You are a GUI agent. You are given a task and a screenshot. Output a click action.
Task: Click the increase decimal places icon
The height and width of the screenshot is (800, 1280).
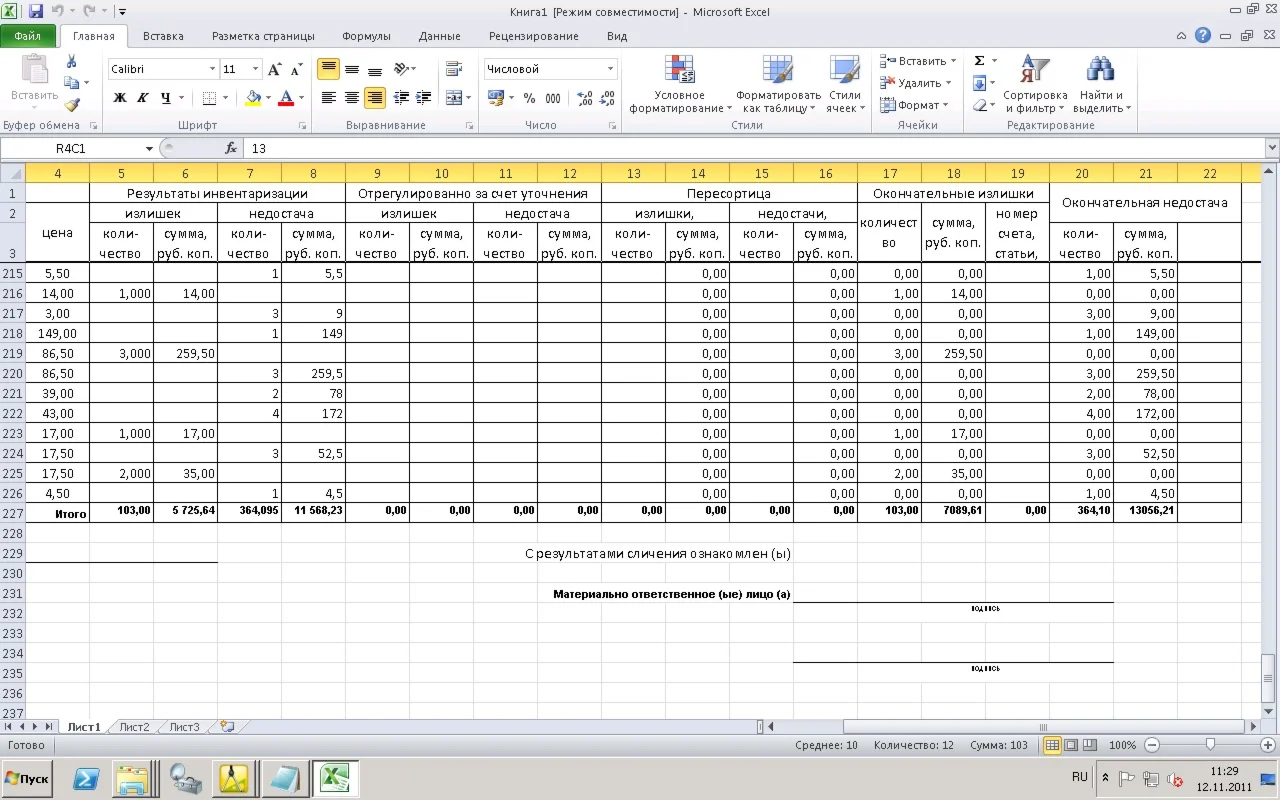pos(585,98)
